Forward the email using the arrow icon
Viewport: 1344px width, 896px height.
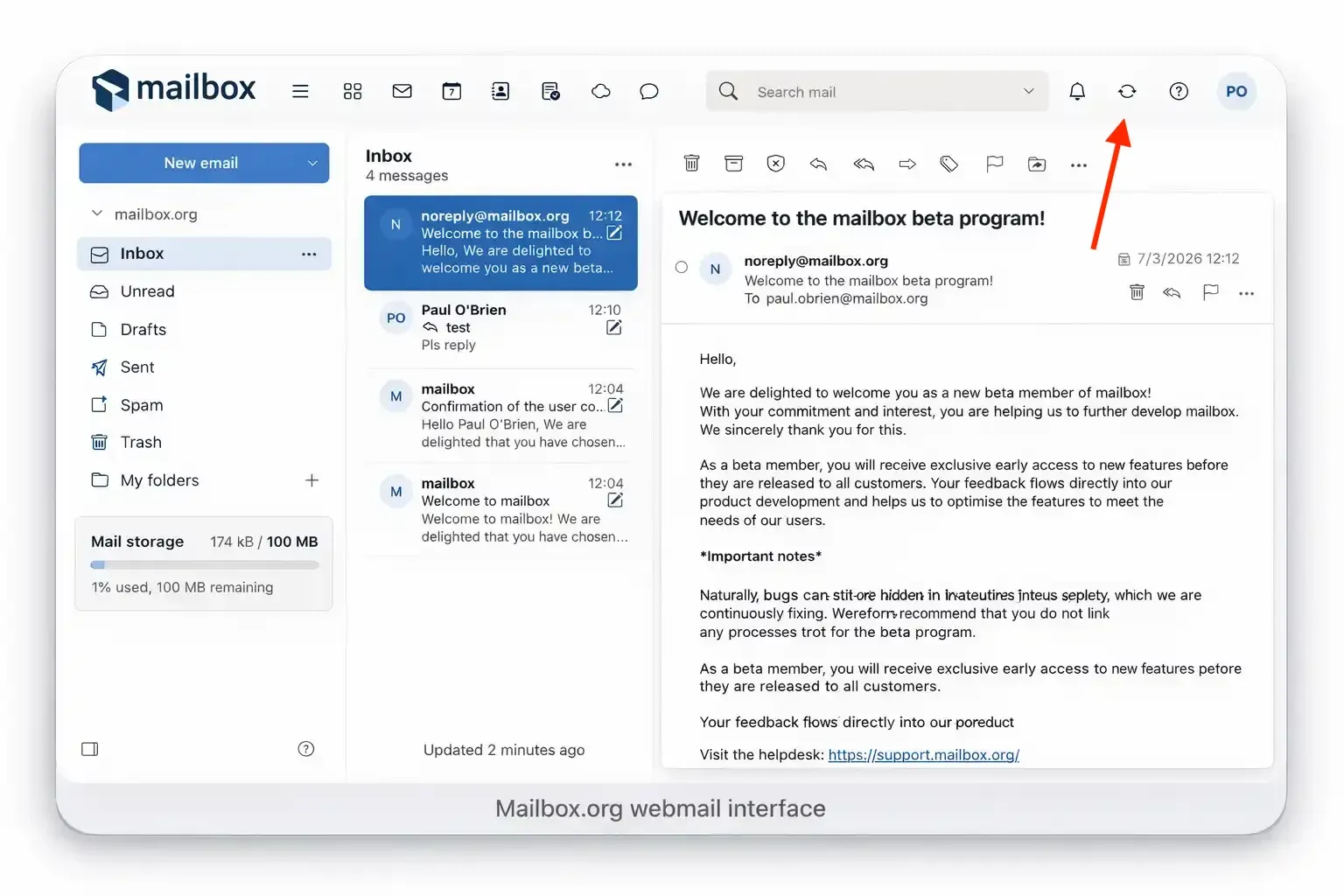click(907, 164)
